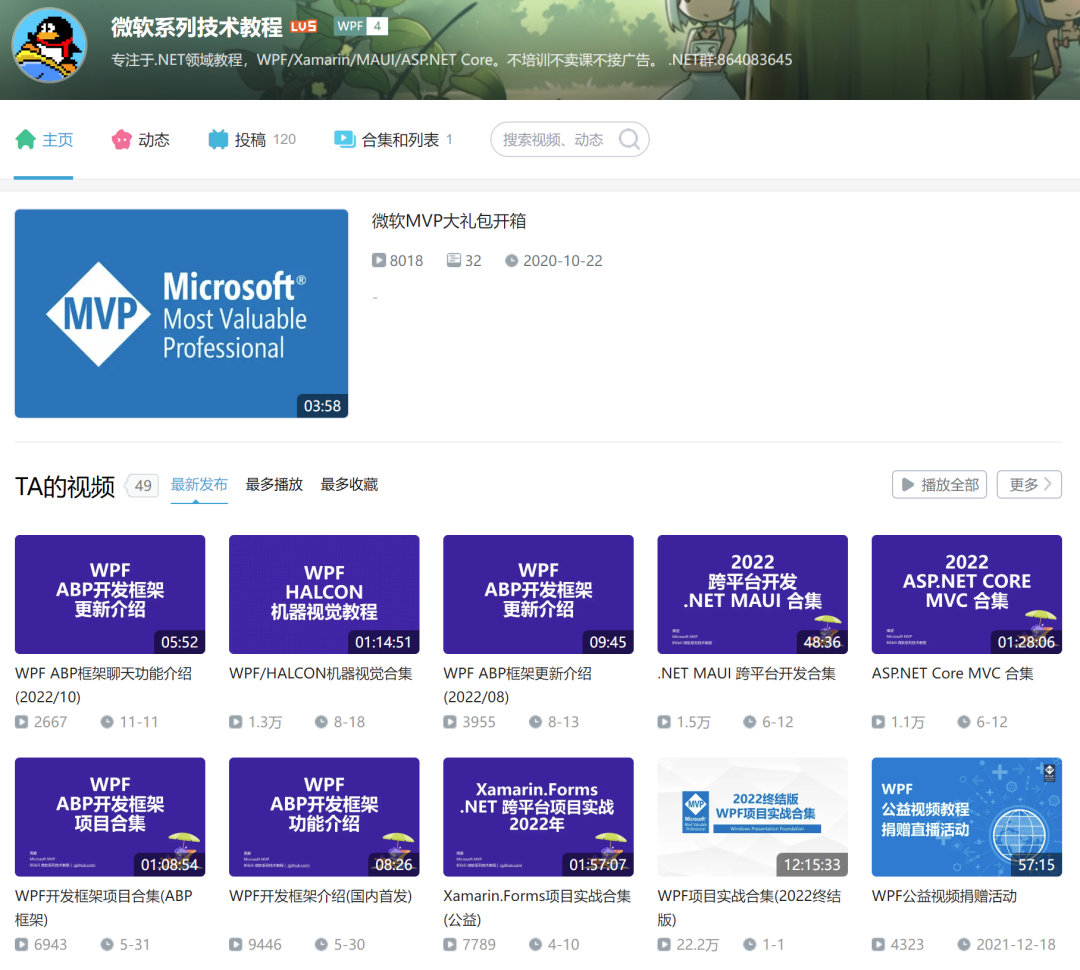Open the WPF ABP开发框架功能介绍 thumbnail
The width and height of the screenshot is (1080, 970).
[324, 817]
